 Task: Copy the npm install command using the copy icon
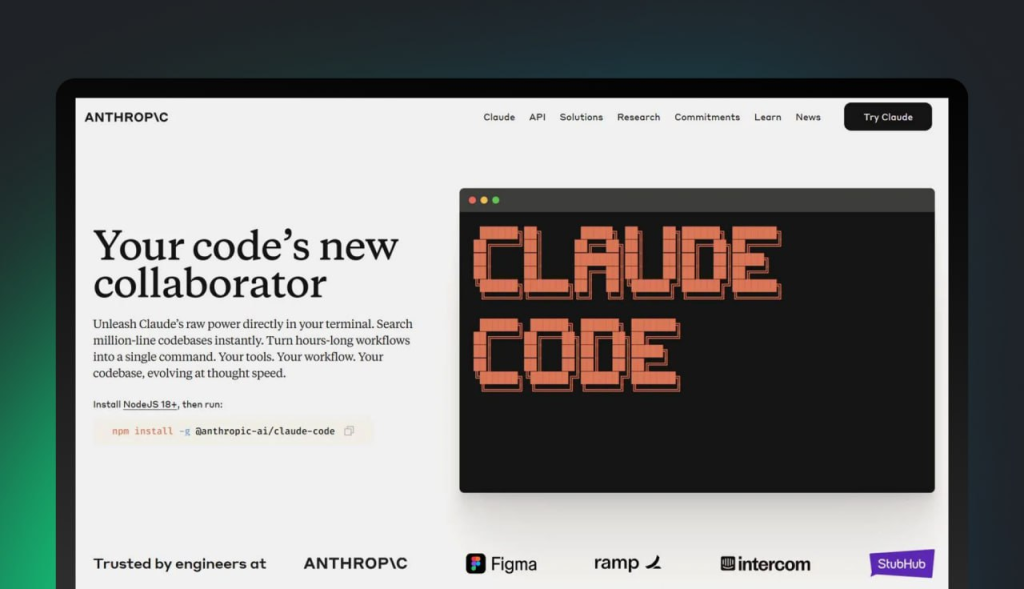tap(349, 431)
